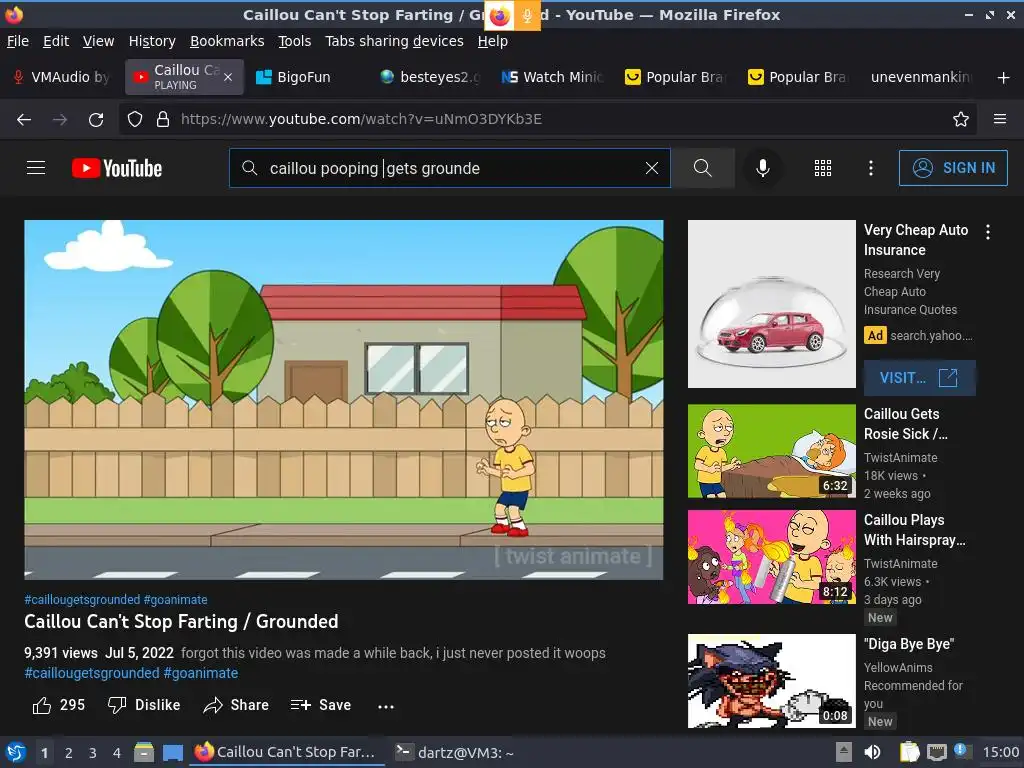
Task: Save the video to a playlist
Action: point(321,705)
